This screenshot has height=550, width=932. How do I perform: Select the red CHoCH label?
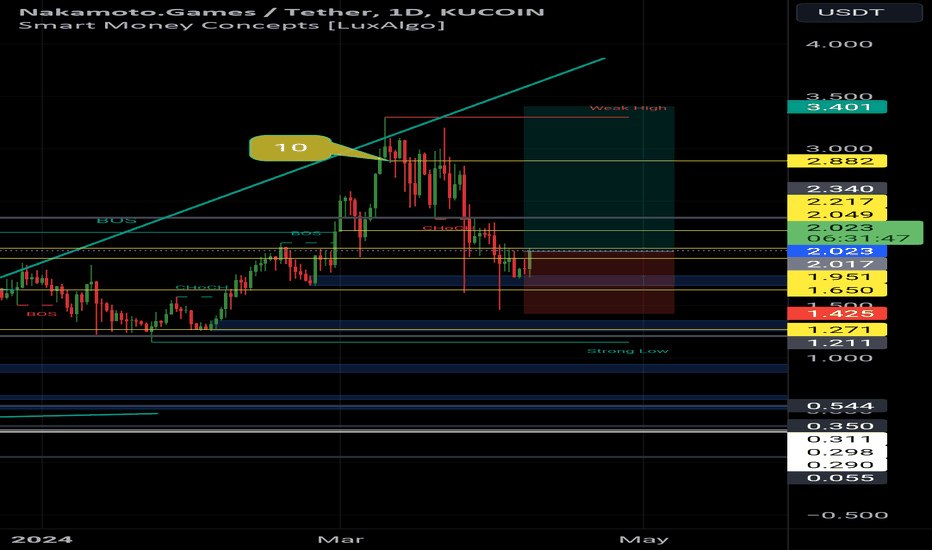pos(448,228)
